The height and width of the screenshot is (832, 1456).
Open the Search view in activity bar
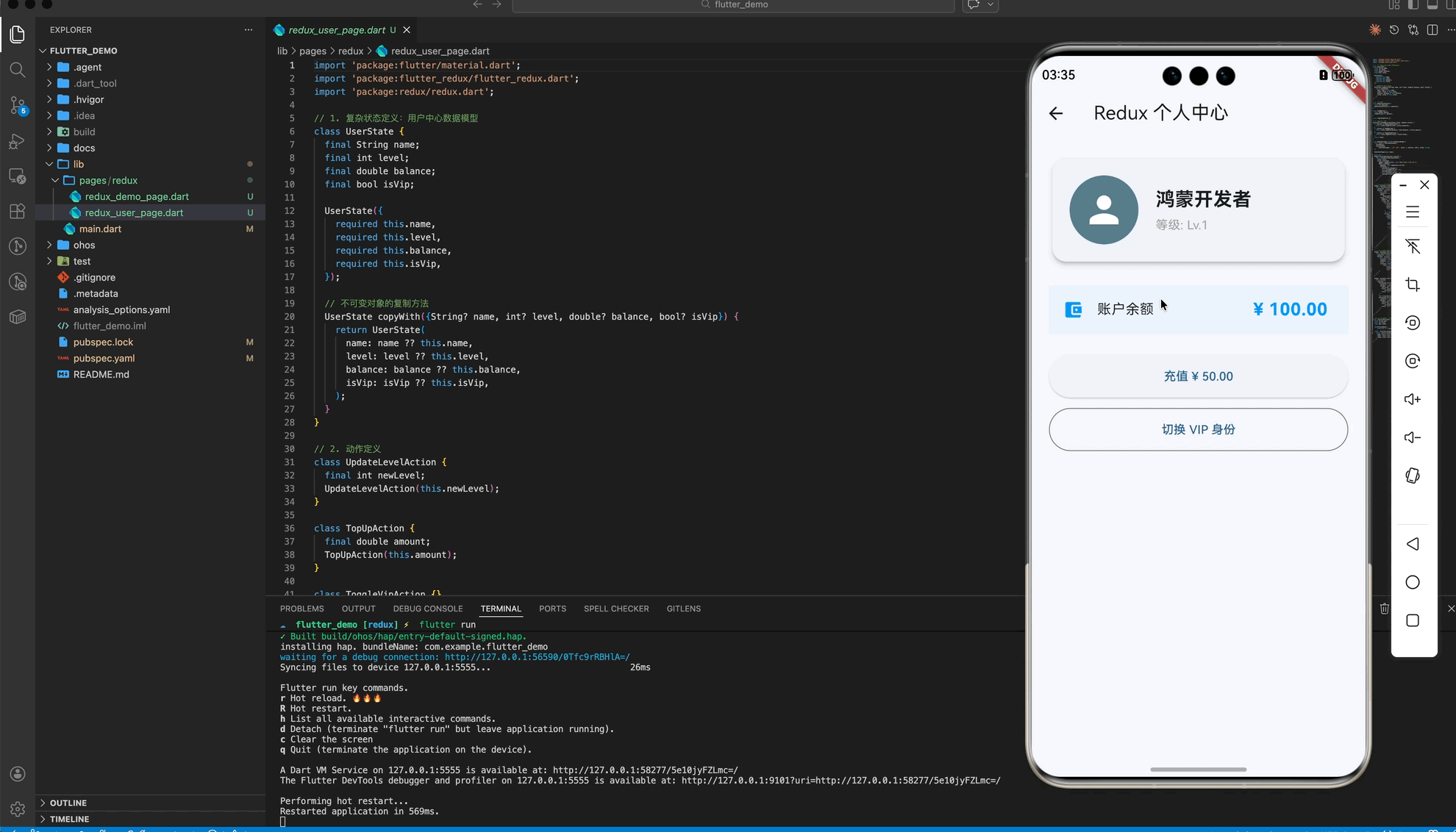(18, 70)
